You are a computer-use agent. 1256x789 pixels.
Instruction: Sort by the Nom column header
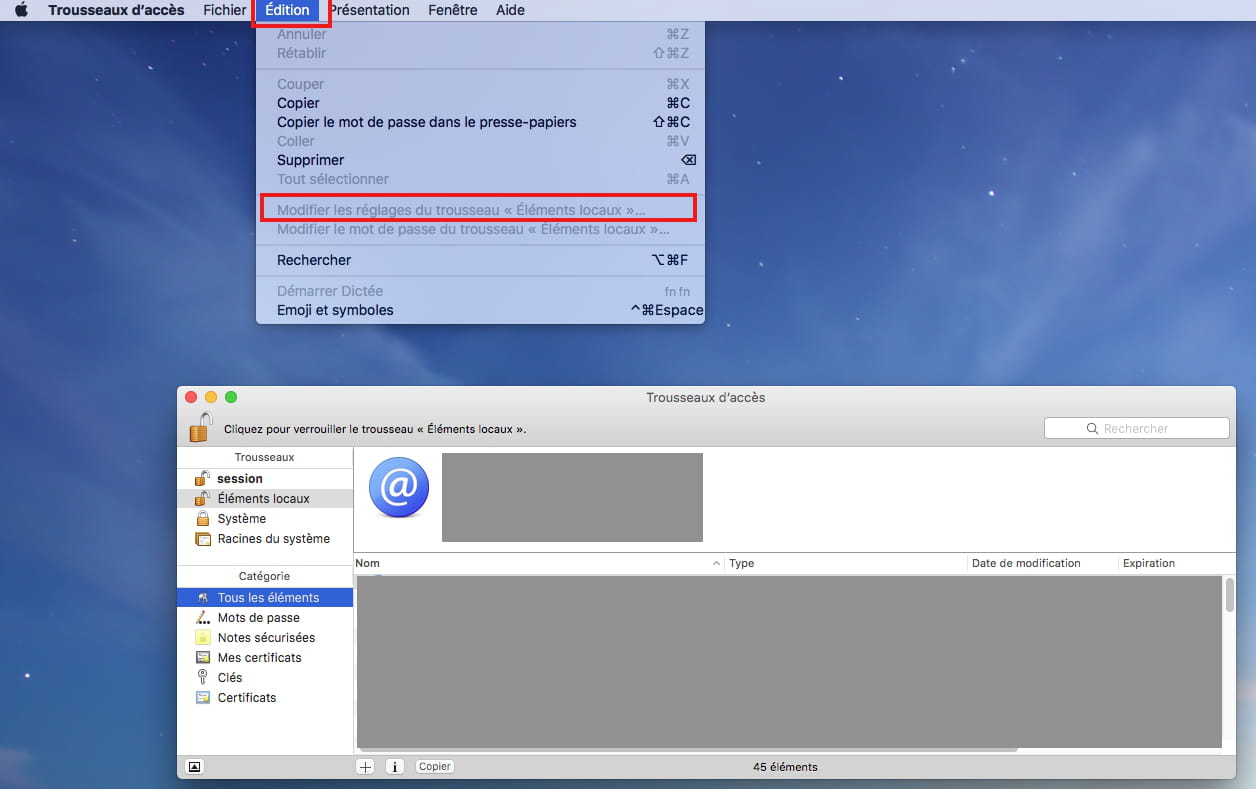pos(539,563)
